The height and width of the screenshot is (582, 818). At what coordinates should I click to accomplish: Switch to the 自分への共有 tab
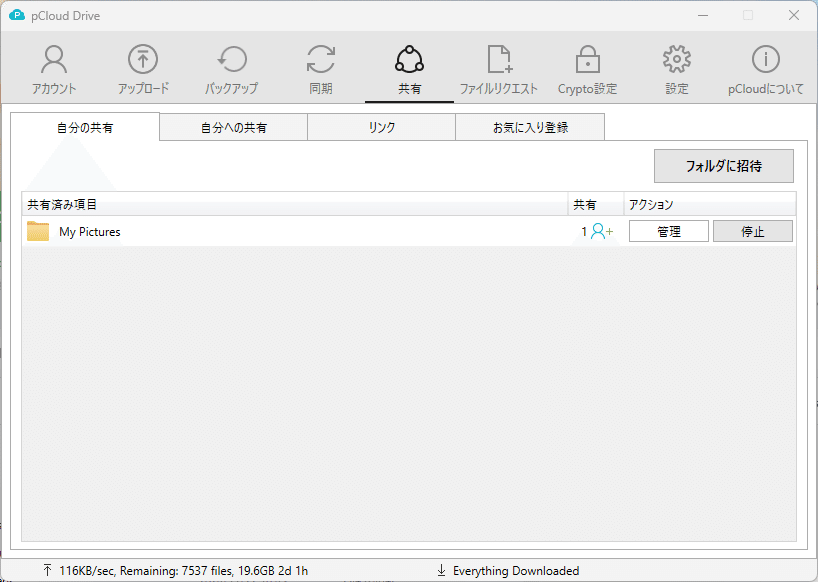pyautogui.click(x=232, y=127)
